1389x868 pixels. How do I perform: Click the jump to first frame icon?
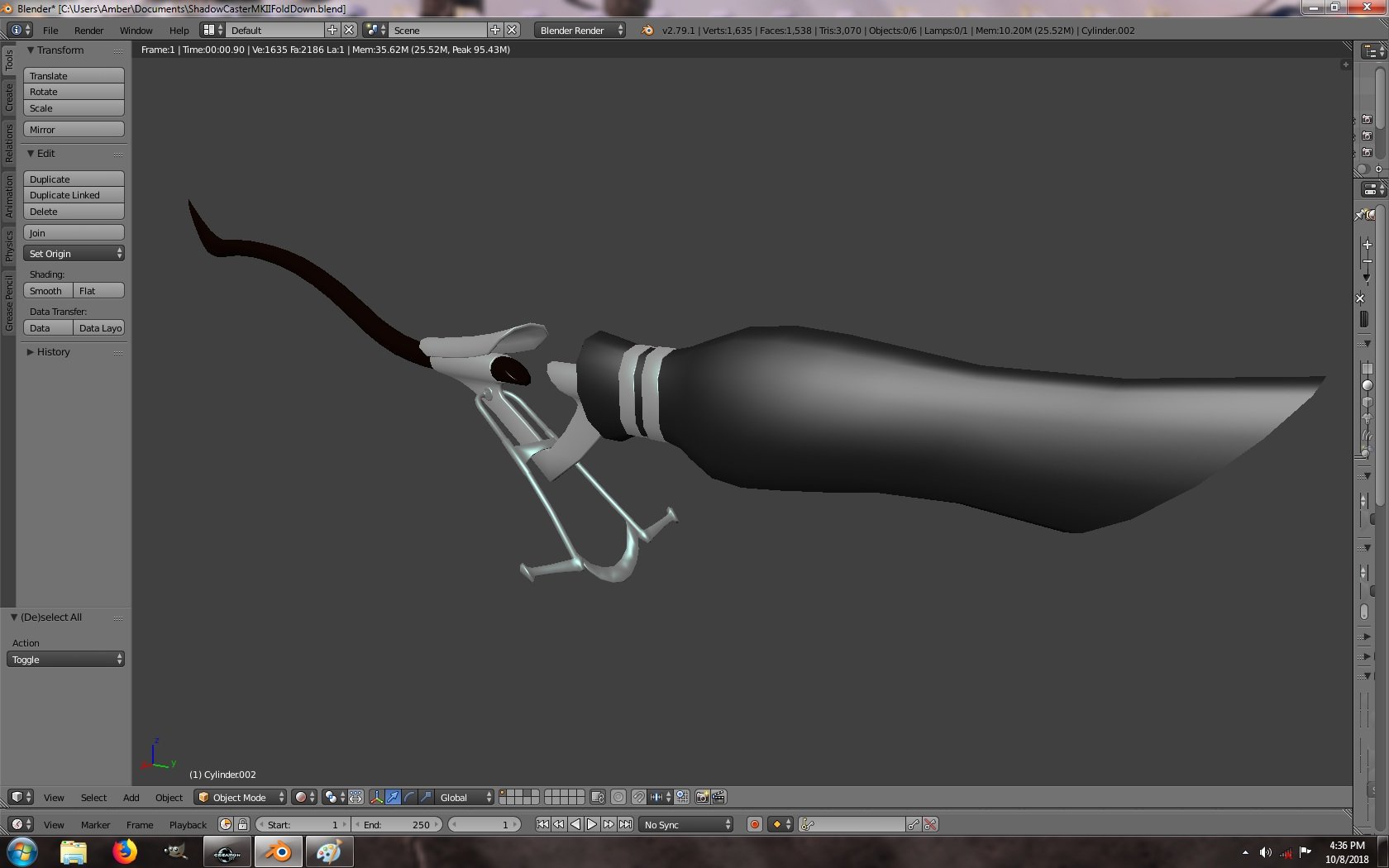pos(542,824)
